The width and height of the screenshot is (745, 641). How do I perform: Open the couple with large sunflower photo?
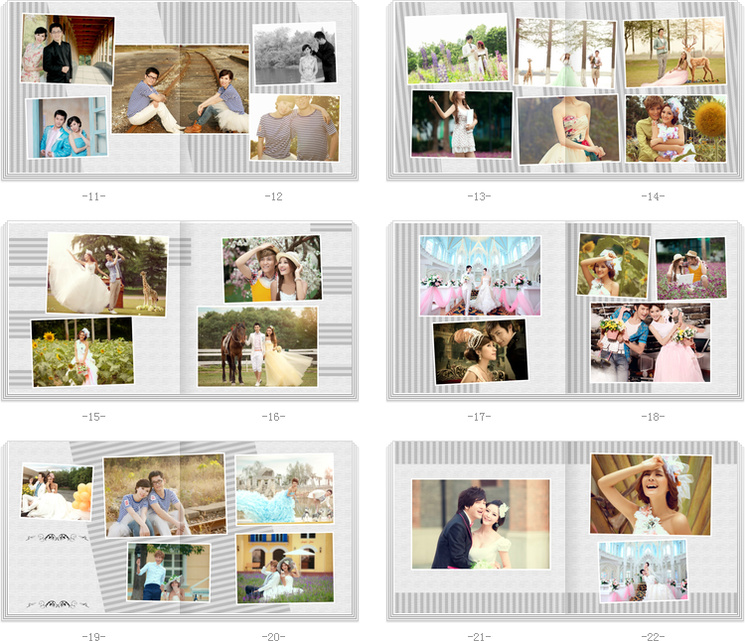(675, 128)
